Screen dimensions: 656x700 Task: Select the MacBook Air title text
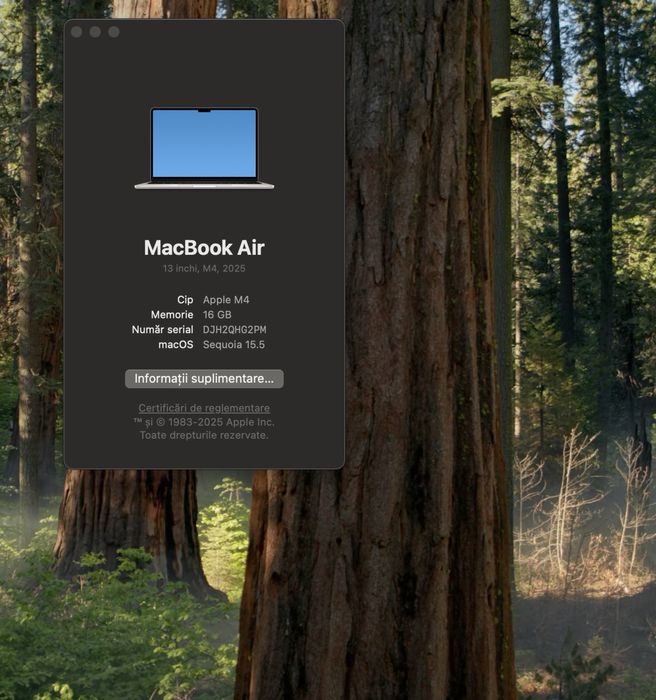204,247
